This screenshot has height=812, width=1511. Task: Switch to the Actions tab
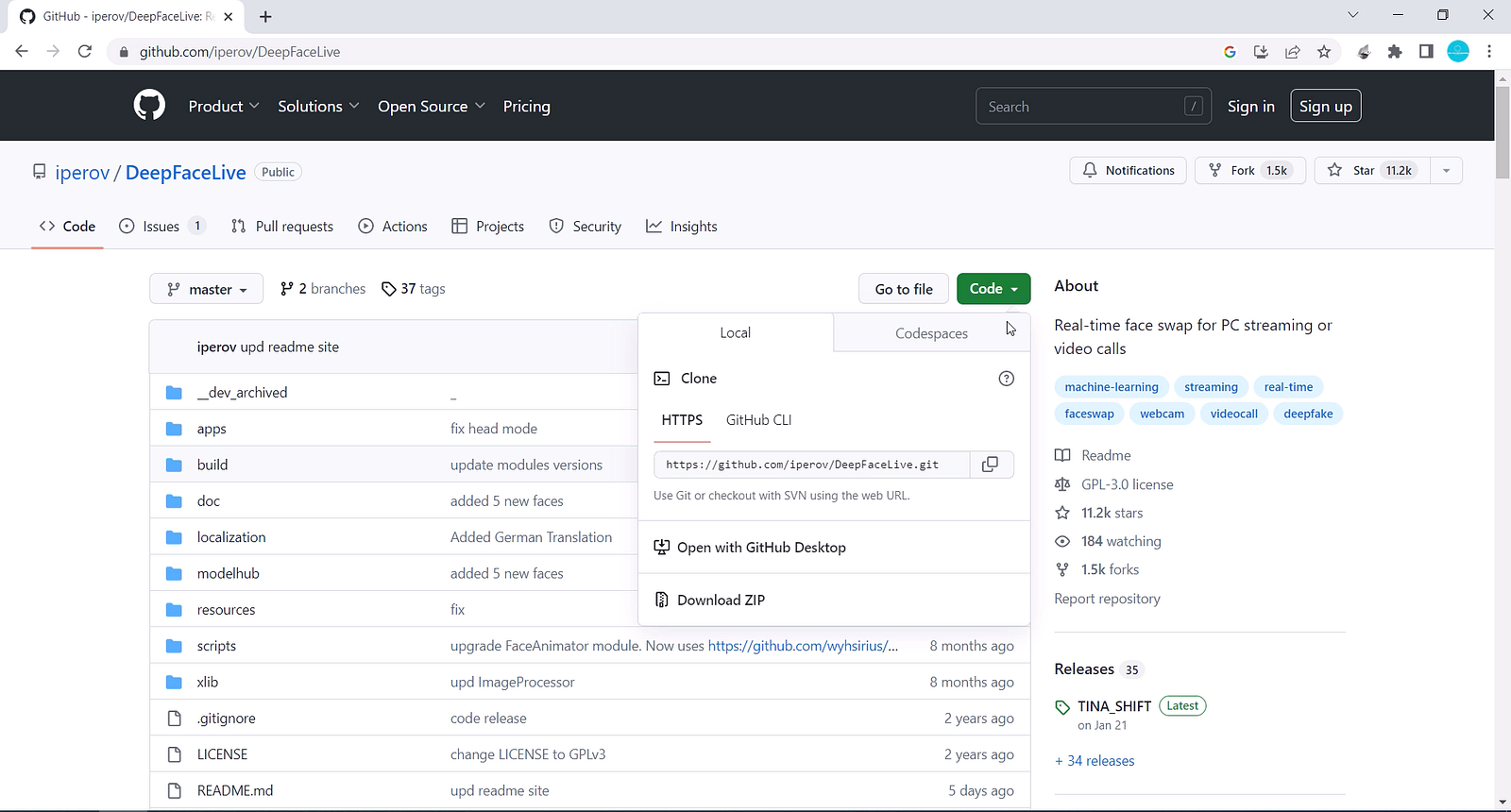(393, 227)
